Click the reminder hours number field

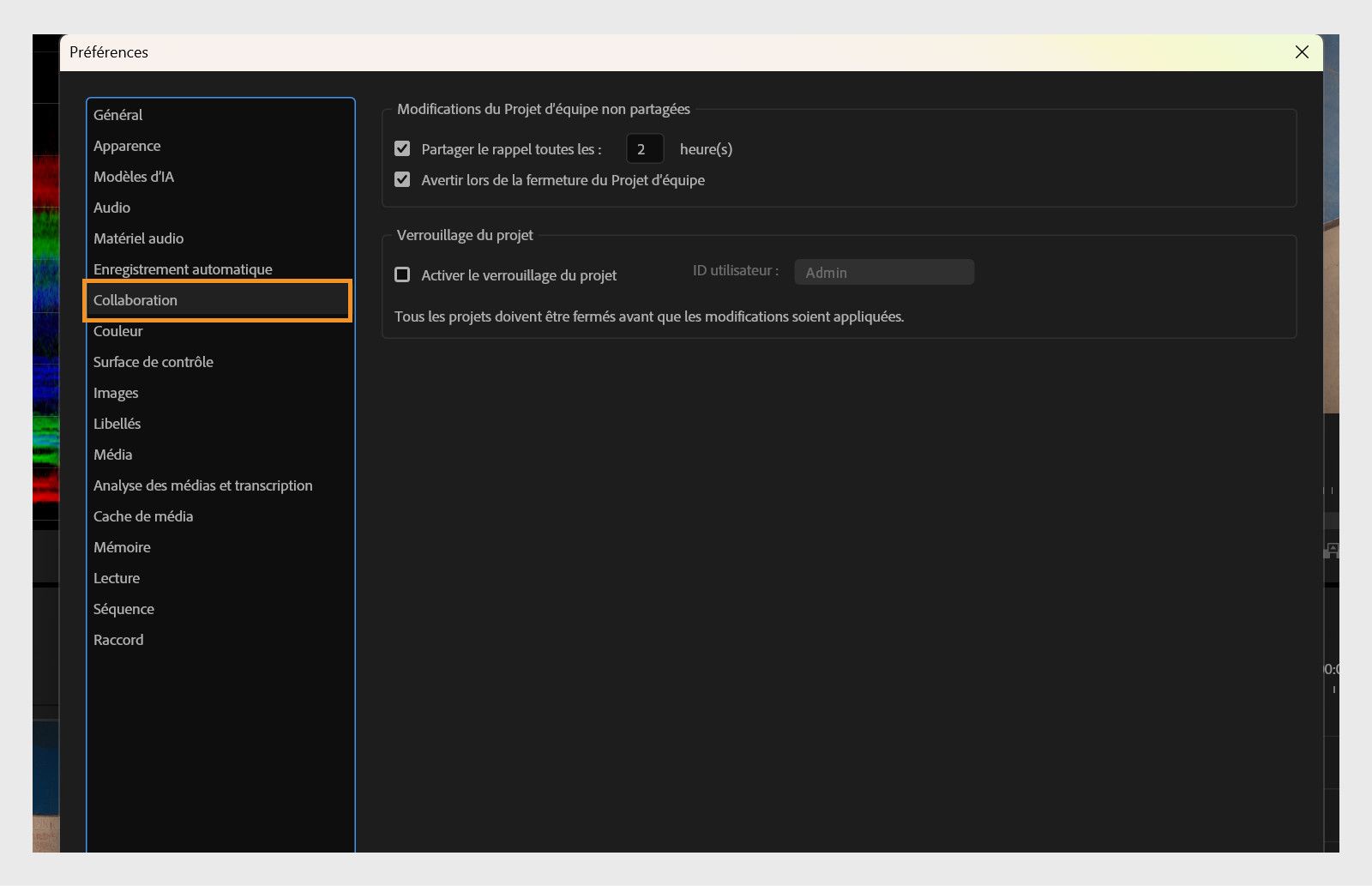click(645, 148)
